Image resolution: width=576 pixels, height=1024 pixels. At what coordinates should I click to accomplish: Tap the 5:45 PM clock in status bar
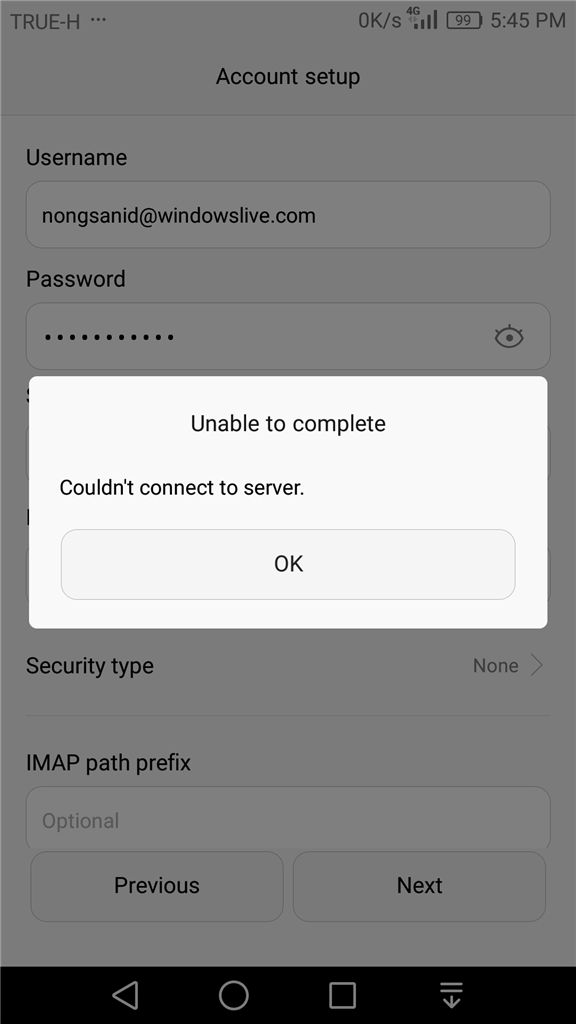coord(528,20)
